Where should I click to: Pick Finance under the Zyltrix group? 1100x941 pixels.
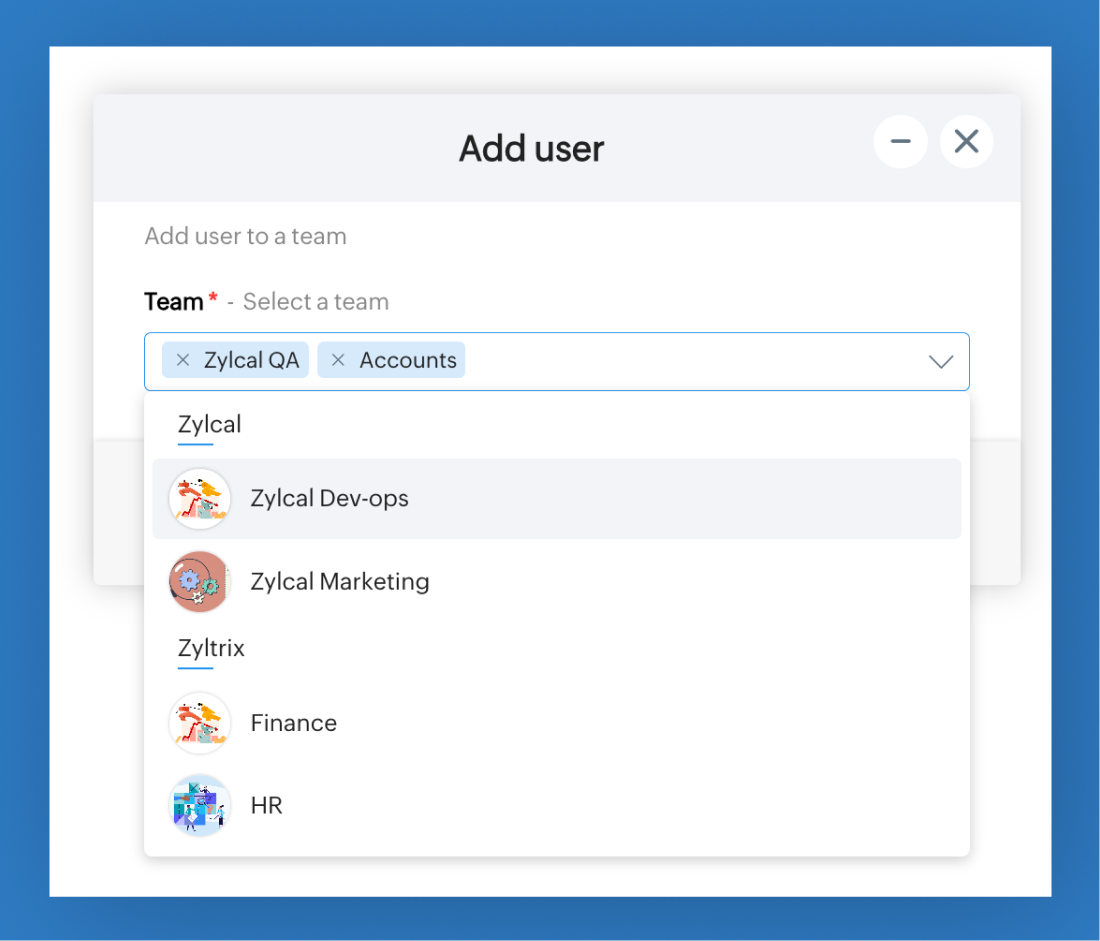[x=293, y=723]
